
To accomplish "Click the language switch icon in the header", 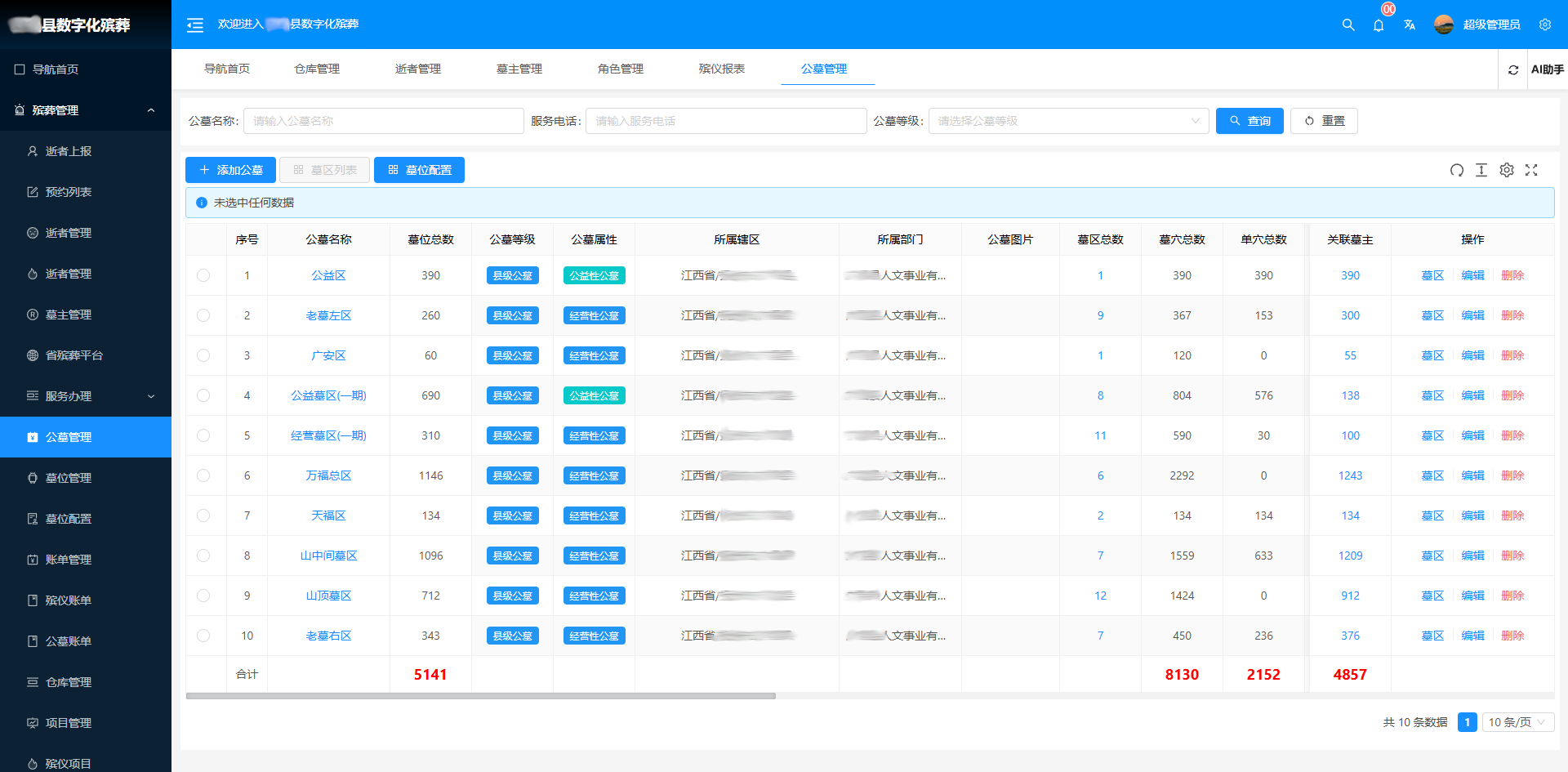I will tap(1410, 25).
